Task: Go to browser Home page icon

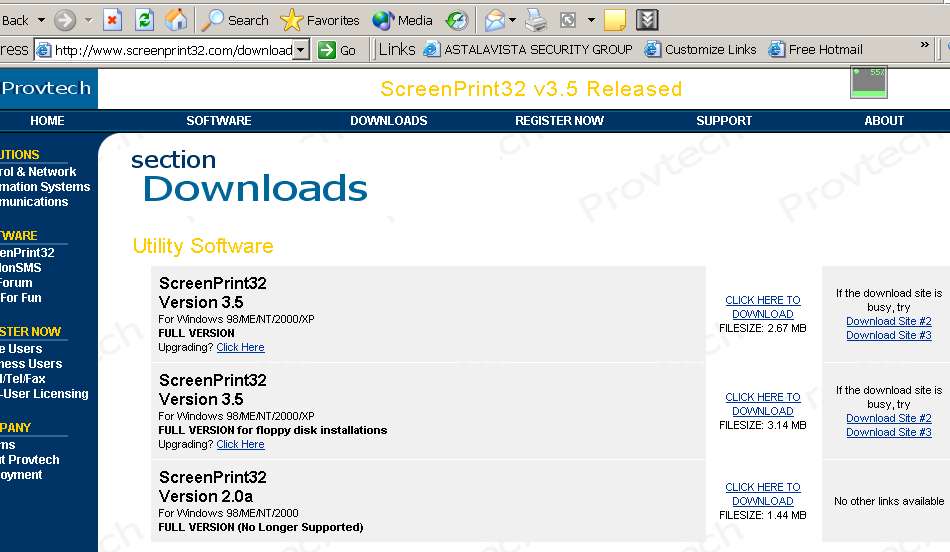Action: 176,21
